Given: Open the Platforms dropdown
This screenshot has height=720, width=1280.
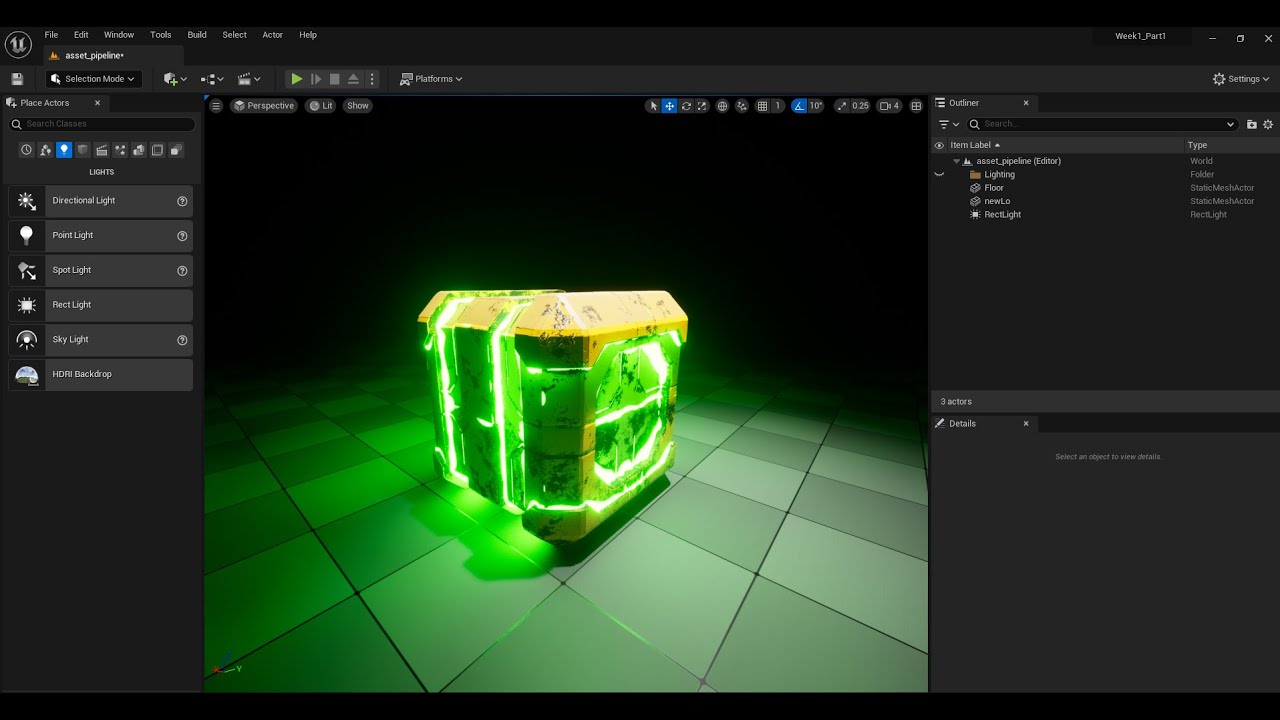Looking at the screenshot, I should coord(431,79).
